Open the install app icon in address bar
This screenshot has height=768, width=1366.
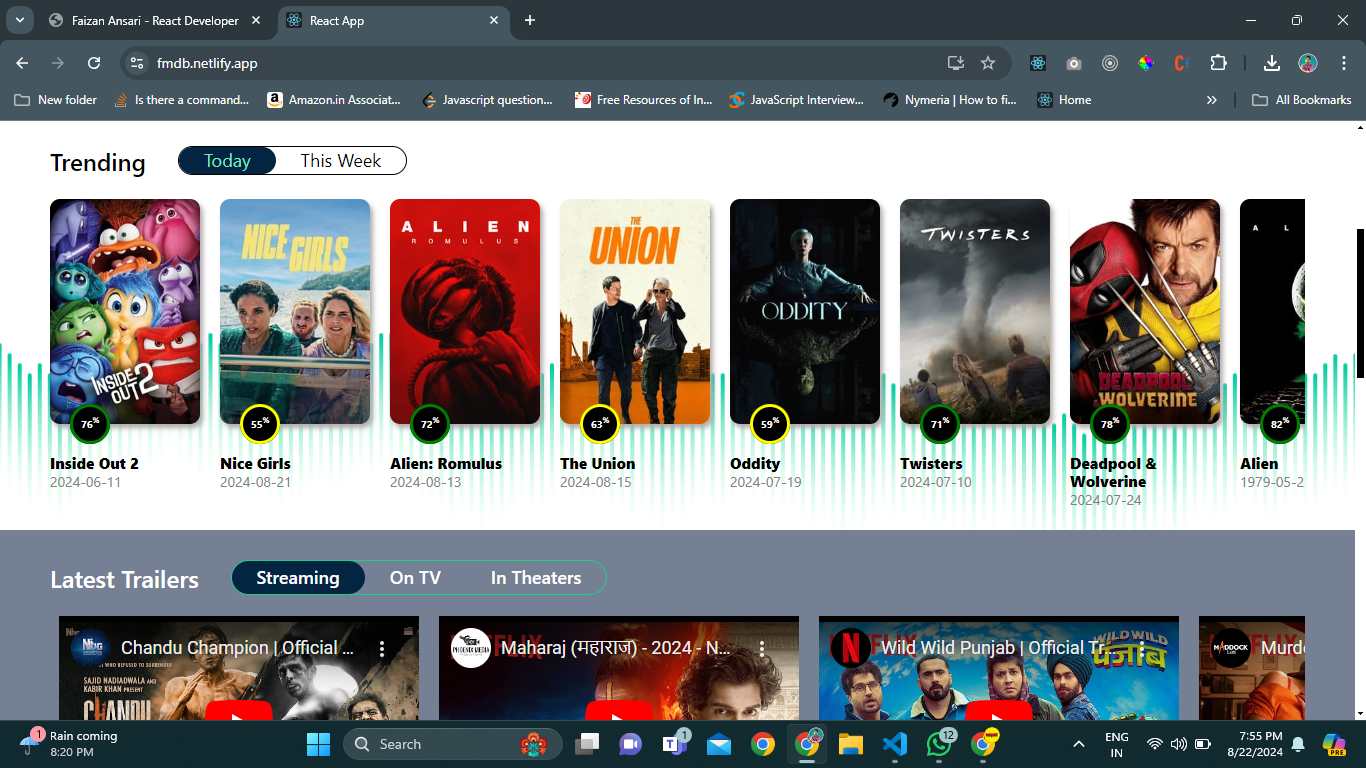956,63
